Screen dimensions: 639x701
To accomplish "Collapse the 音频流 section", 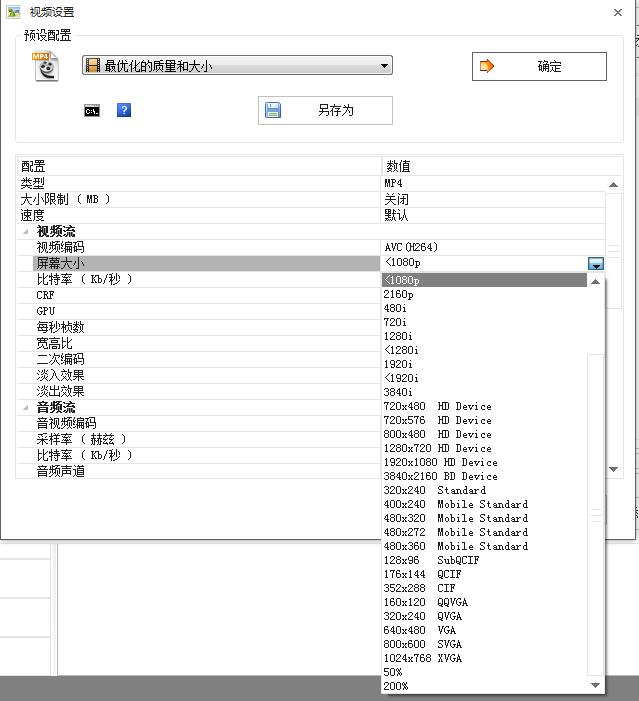I will pos(26,407).
